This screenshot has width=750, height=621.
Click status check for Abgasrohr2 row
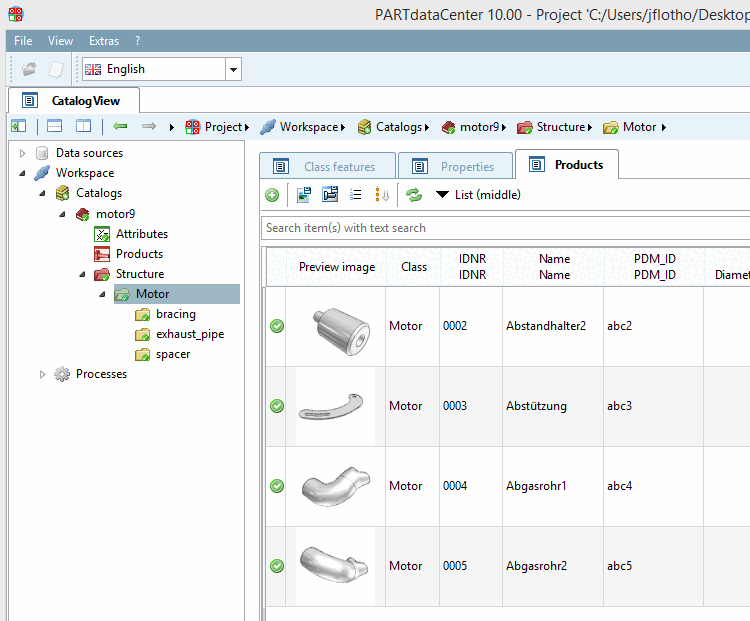tap(277, 566)
